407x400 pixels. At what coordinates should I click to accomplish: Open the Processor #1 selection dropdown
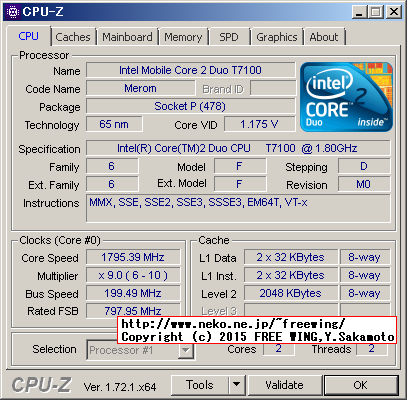(186, 350)
